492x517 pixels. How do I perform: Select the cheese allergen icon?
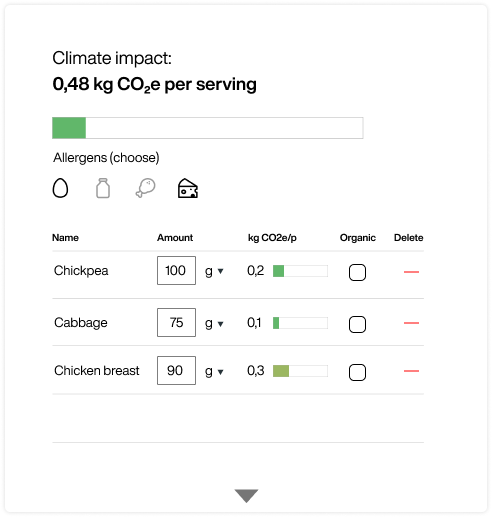pyautogui.click(x=188, y=188)
